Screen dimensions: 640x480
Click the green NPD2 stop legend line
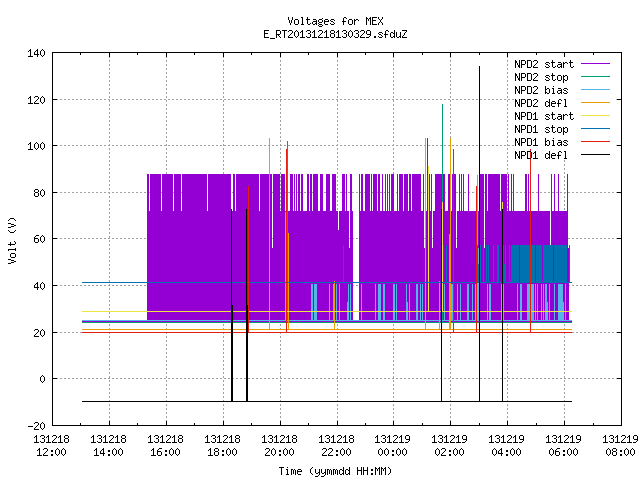point(595,76)
